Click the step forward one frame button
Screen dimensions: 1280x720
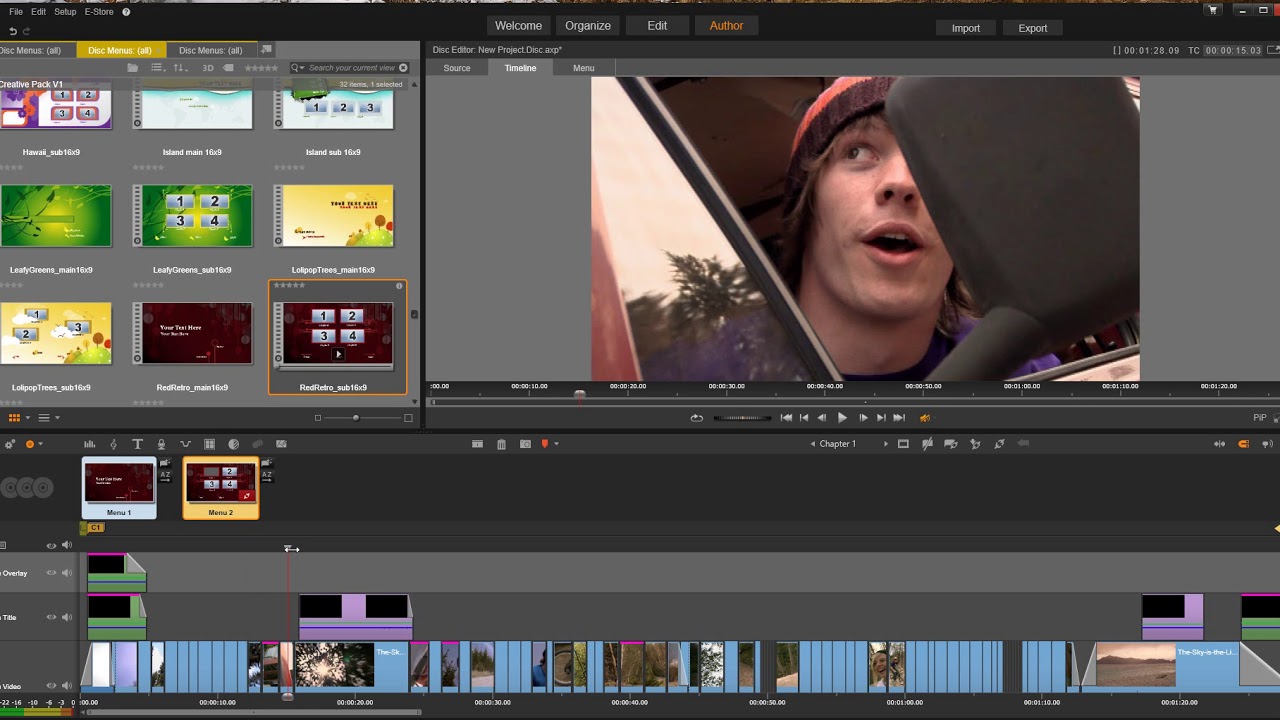(863, 418)
